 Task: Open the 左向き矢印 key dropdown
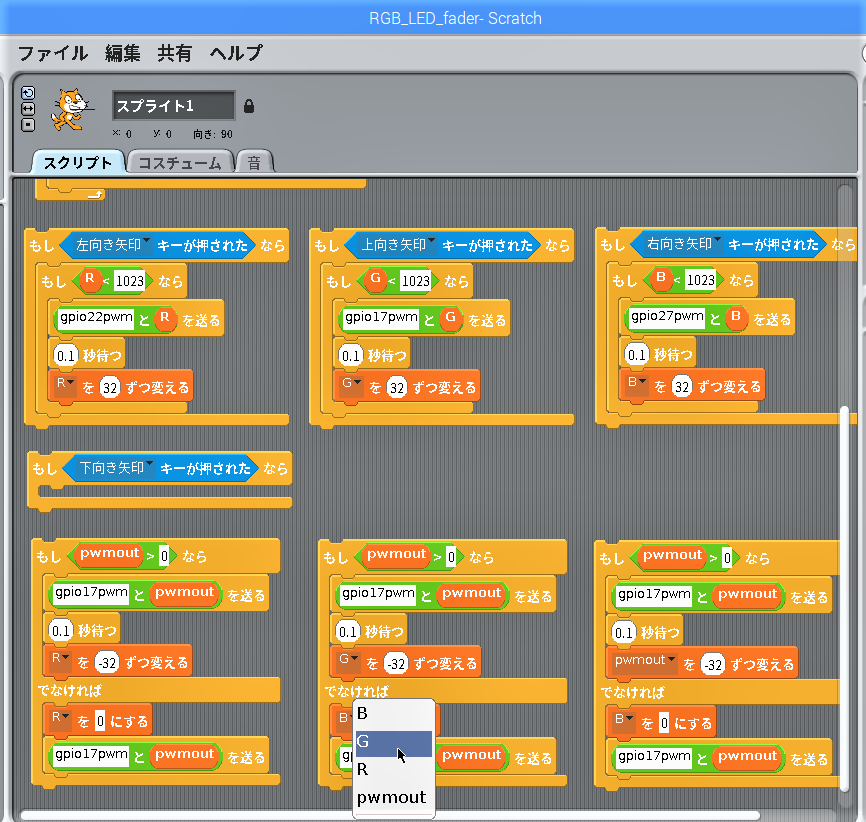[x=112, y=245]
